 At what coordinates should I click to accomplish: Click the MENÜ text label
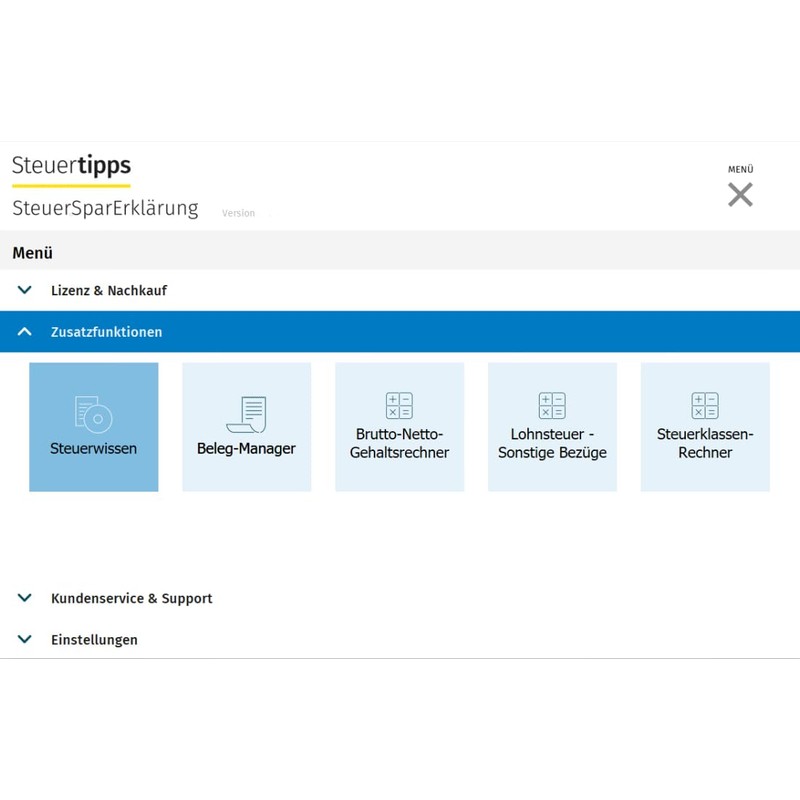(x=740, y=170)
